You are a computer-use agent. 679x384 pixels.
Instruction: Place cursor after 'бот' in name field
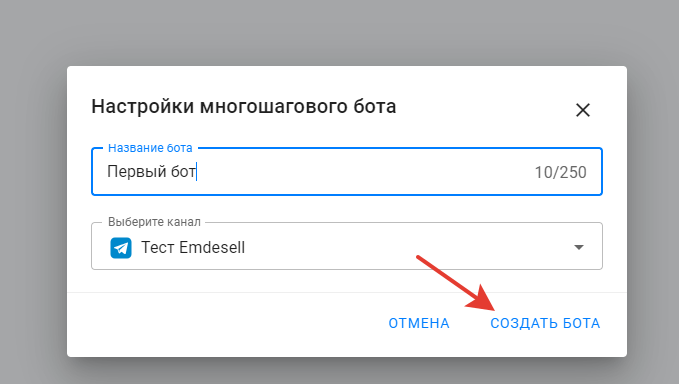pos(197,172)
